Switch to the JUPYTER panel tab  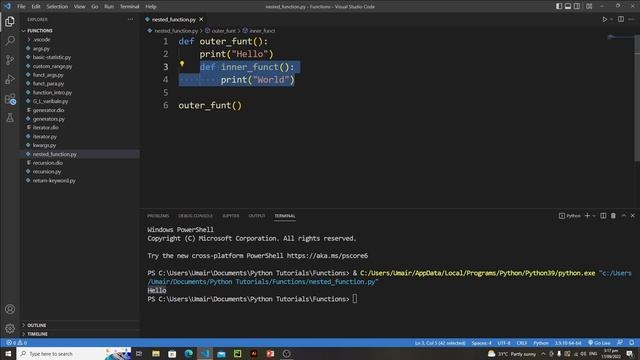231,216
